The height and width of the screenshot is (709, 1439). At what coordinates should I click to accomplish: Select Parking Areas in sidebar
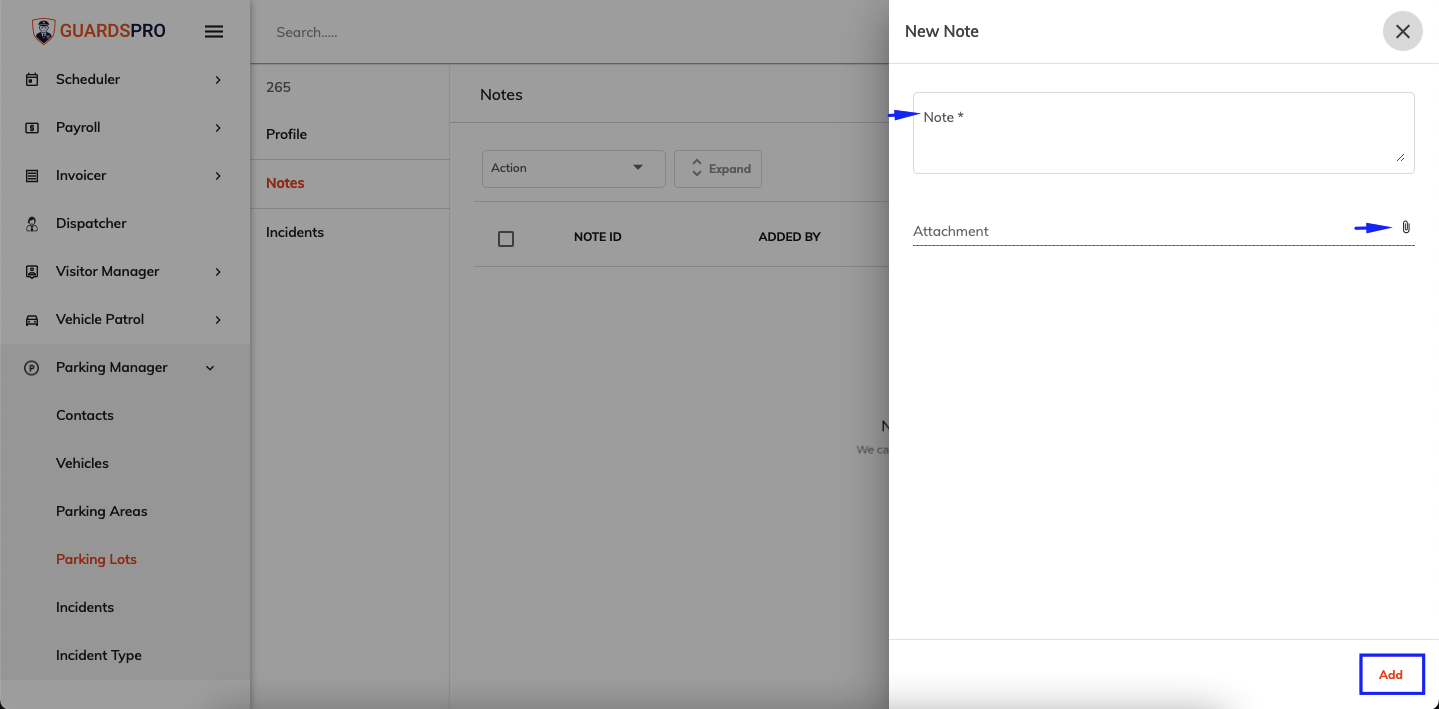pos(102,511)
